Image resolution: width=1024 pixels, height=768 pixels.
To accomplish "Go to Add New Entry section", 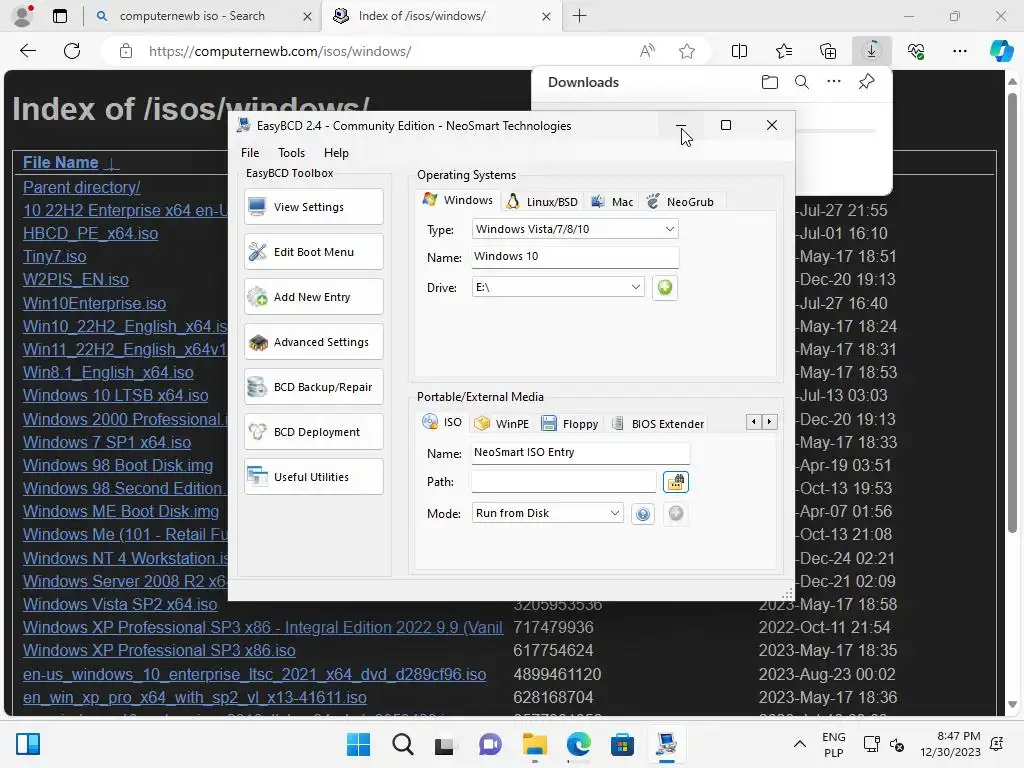I will click(313, 297).
